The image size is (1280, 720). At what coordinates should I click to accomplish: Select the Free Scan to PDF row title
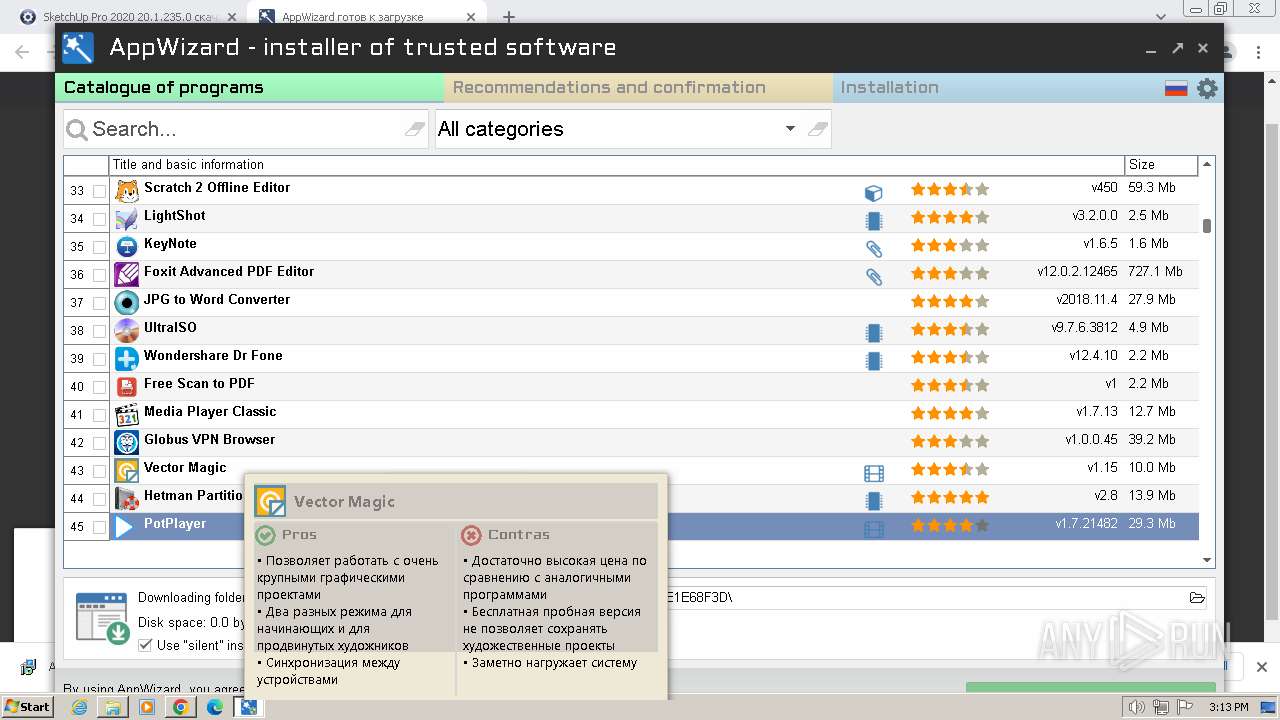199,383
